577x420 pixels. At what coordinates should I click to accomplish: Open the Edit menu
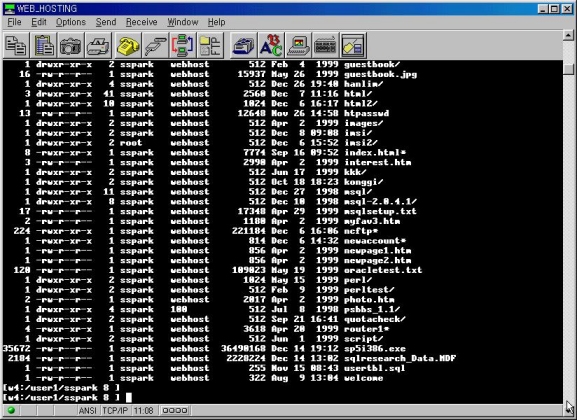(x=39, y=22)
